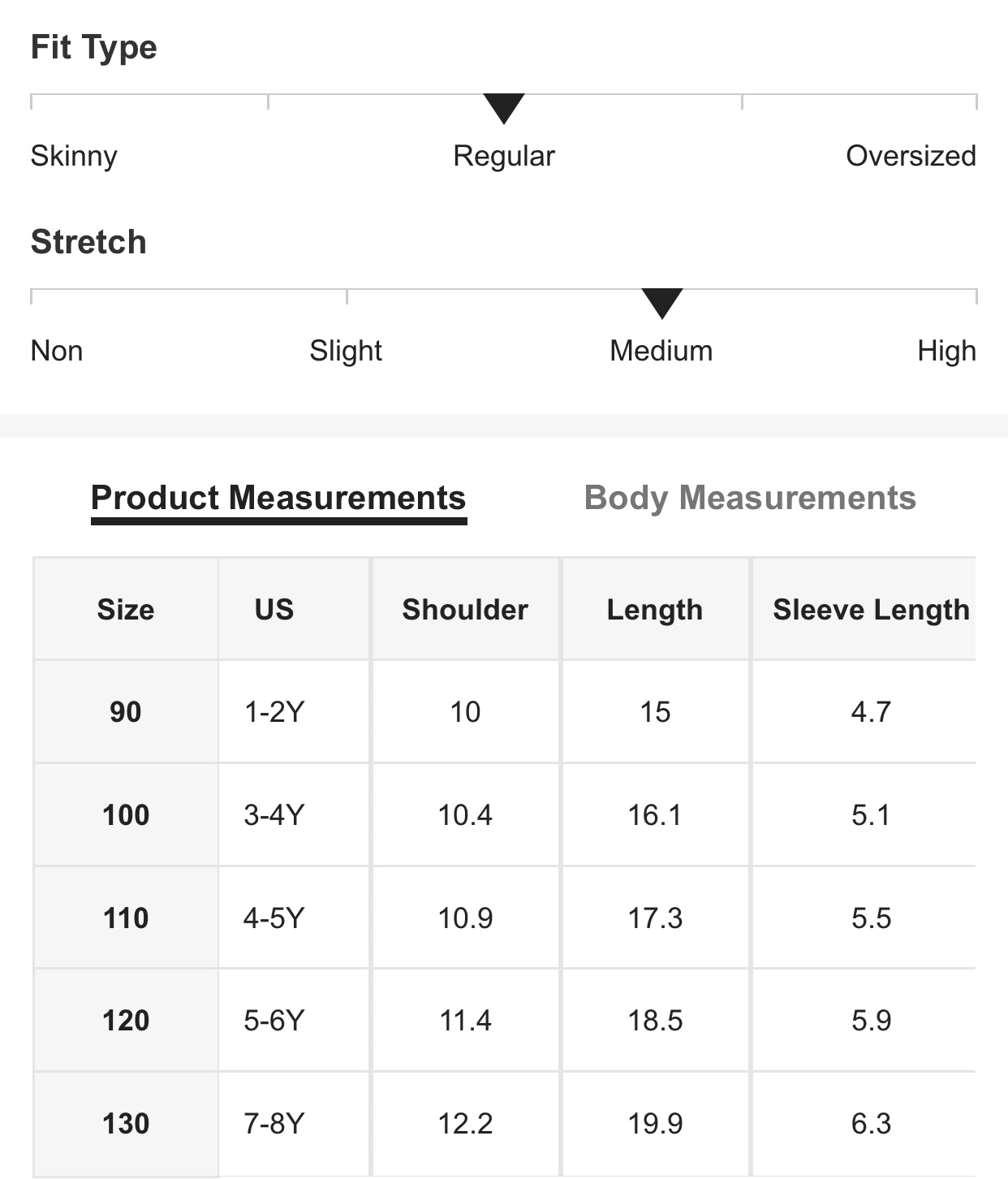The width and height of the screenshot is (1008, 1179).
Task: Click the Size column header
Action: coord(126,610)
